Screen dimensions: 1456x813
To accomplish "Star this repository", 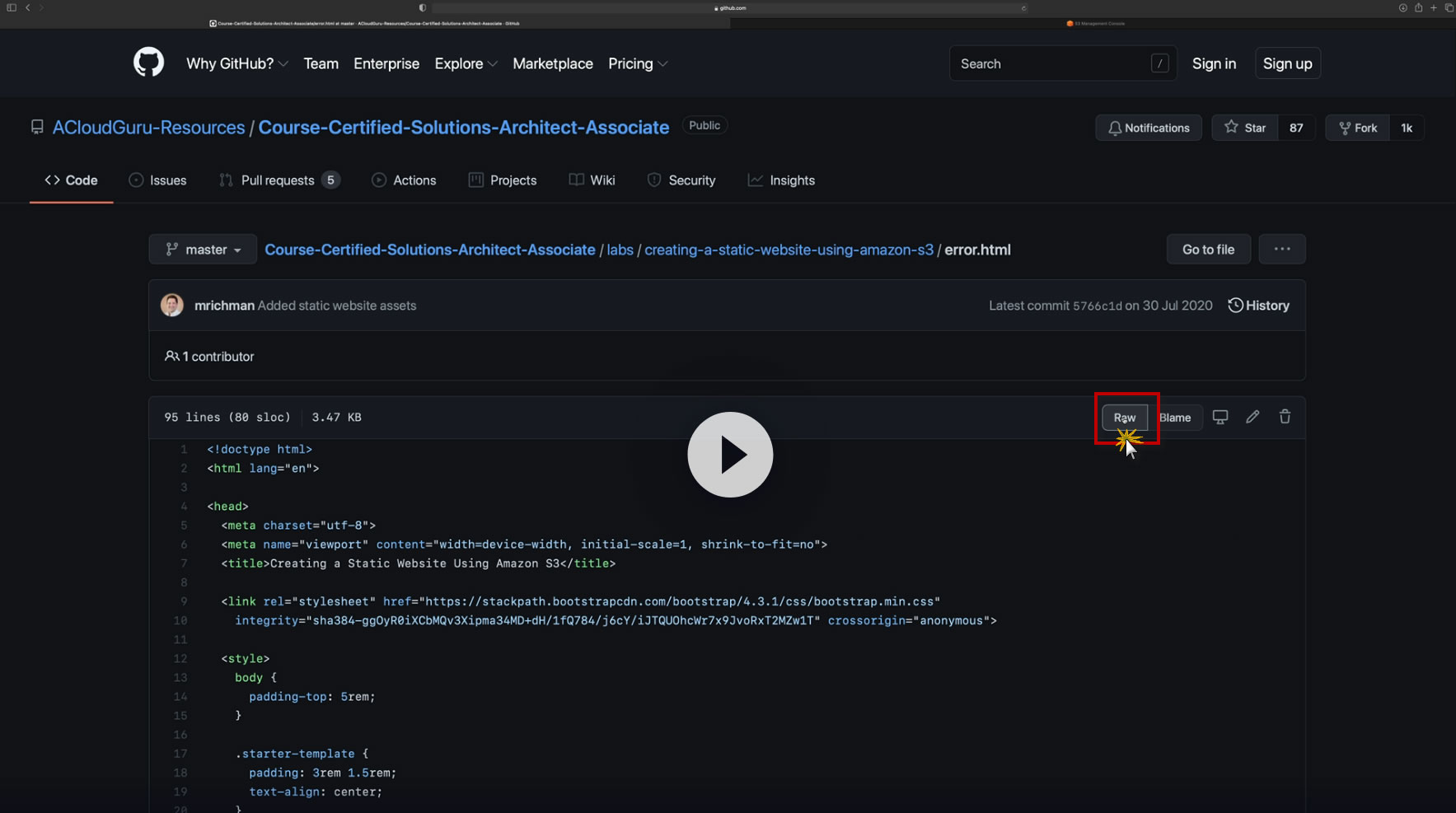I will 1245,128.
